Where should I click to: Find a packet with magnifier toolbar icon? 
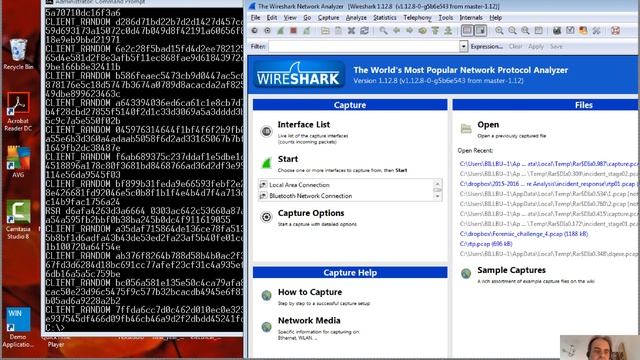tap(383, 31)
